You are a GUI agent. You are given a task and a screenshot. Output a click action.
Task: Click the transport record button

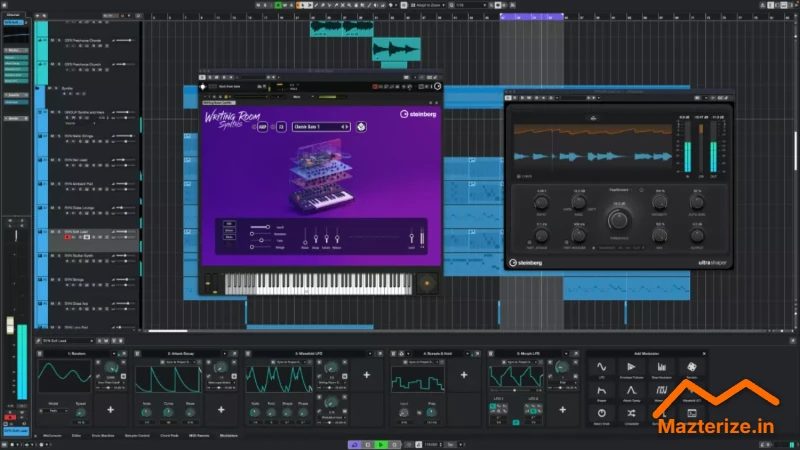394,445
